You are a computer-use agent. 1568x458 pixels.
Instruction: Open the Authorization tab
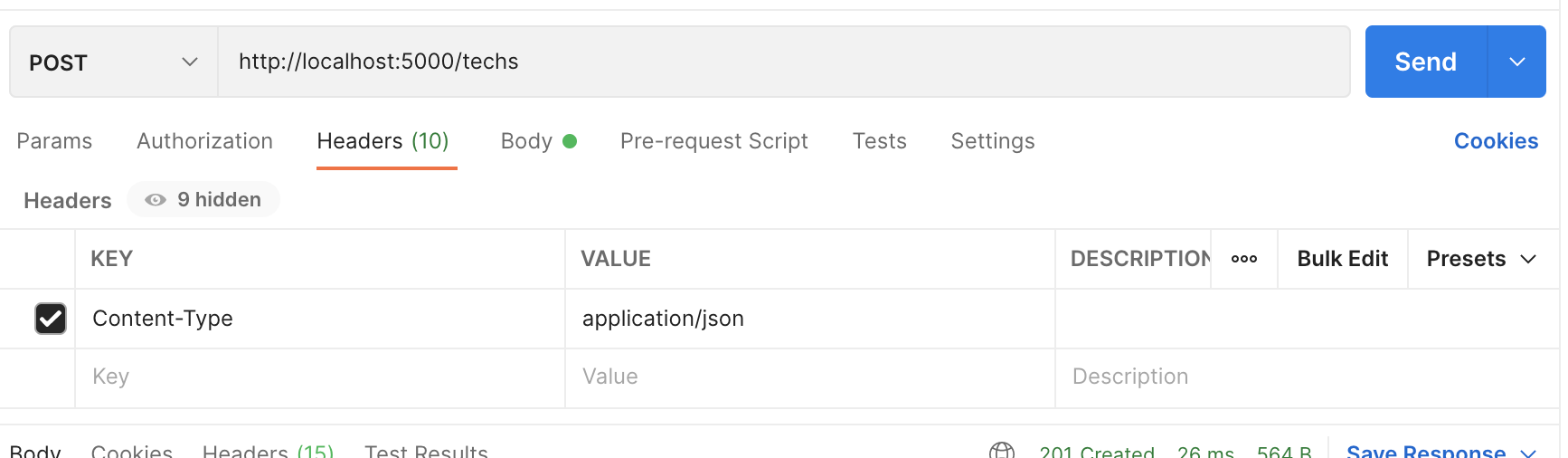(204, 141)
